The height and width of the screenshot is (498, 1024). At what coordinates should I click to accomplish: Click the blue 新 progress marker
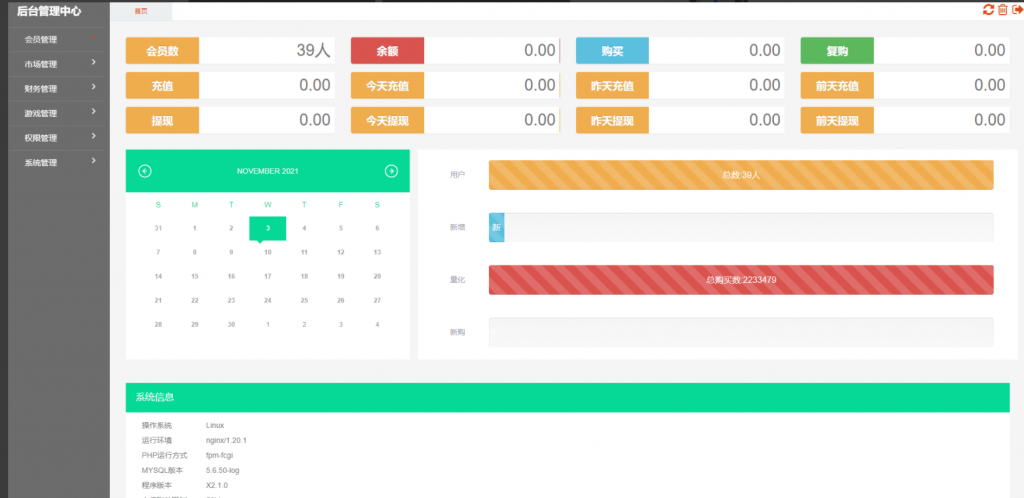496,227
